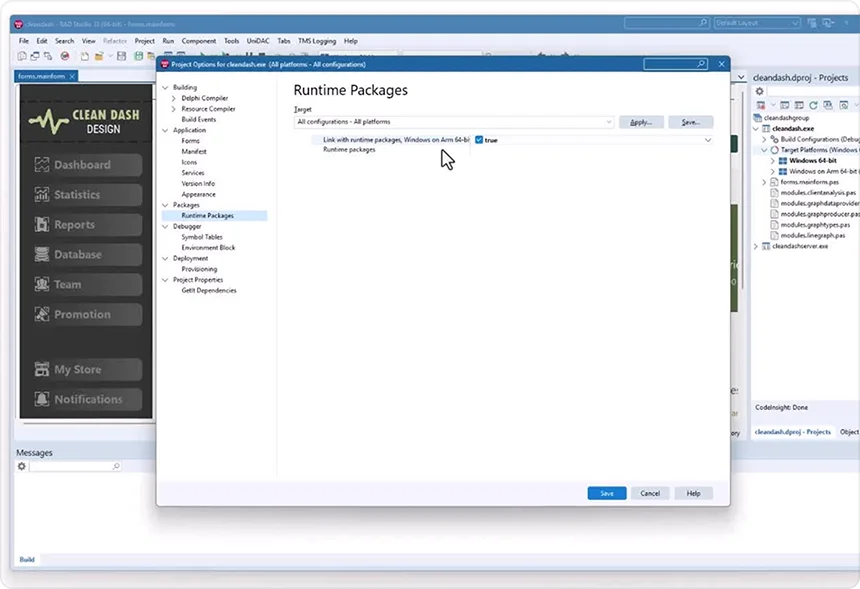860x589 pixels.
Task: Toggle the Link with runtime packages checkbox
Action: coord(479,140)
